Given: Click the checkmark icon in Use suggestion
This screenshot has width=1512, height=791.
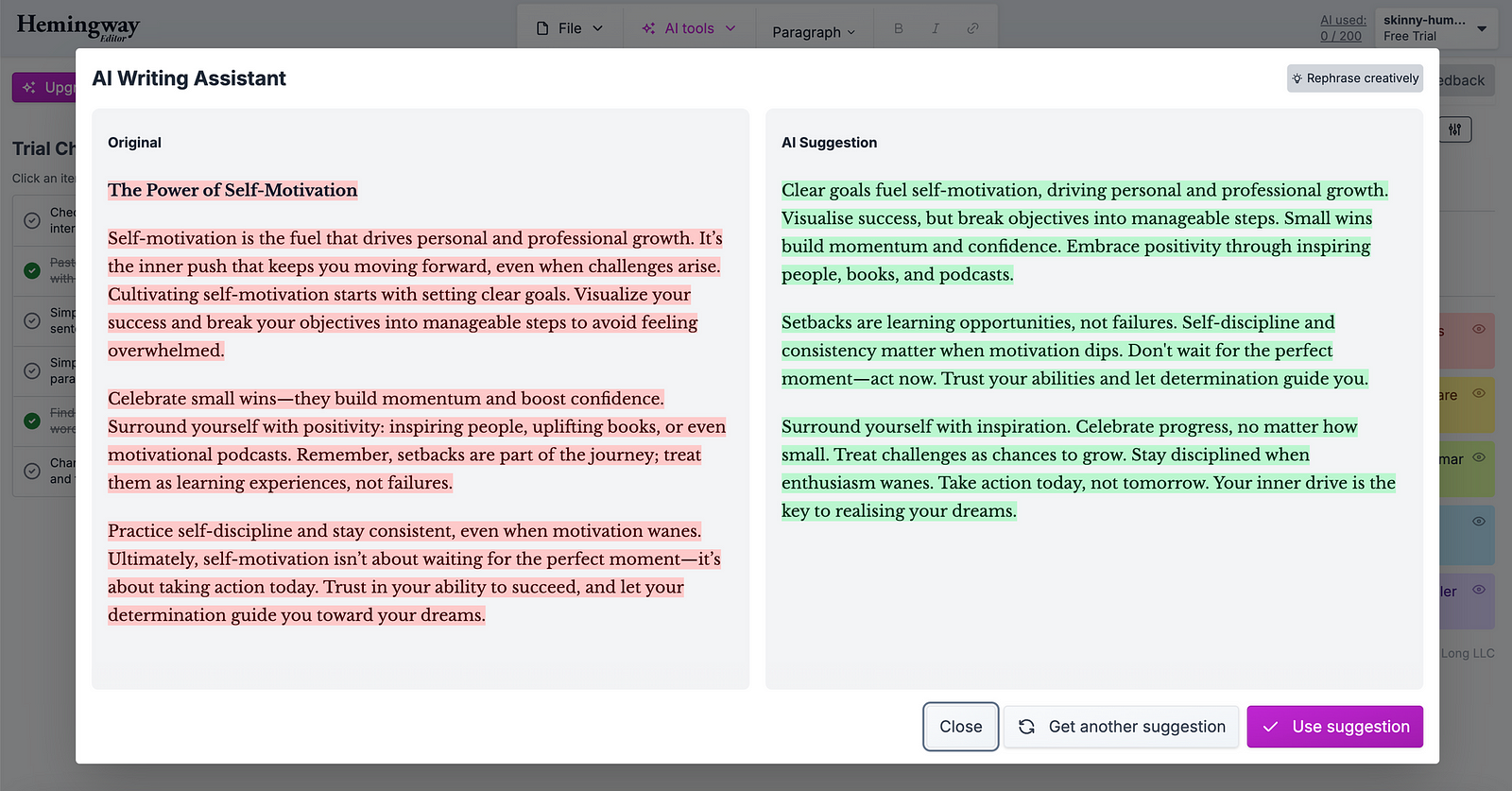Looking at the screenshot, I should pos(1271,727).
